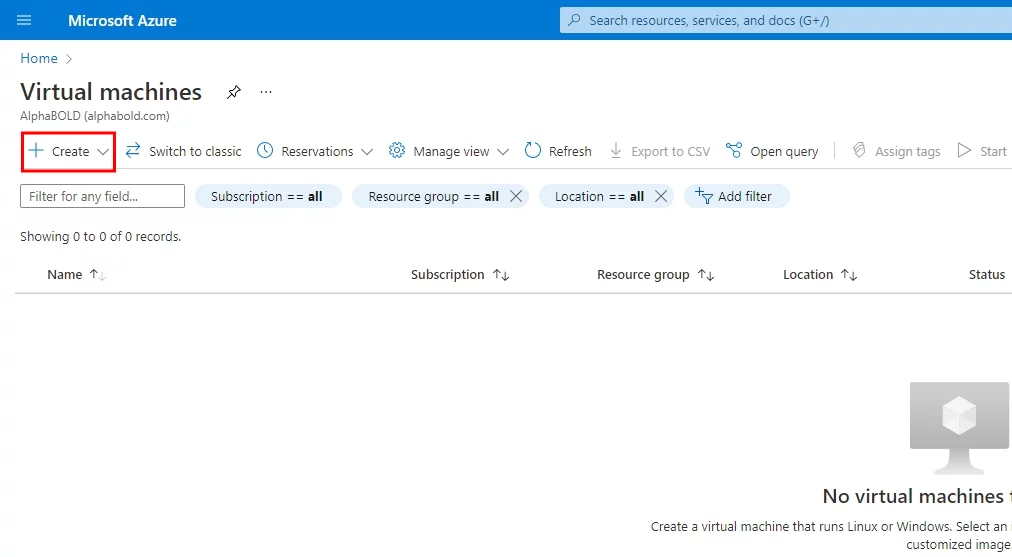1012x557 pixels.
Task: Expand the Reservations dropdown chevron
Action: pos(367,152)
